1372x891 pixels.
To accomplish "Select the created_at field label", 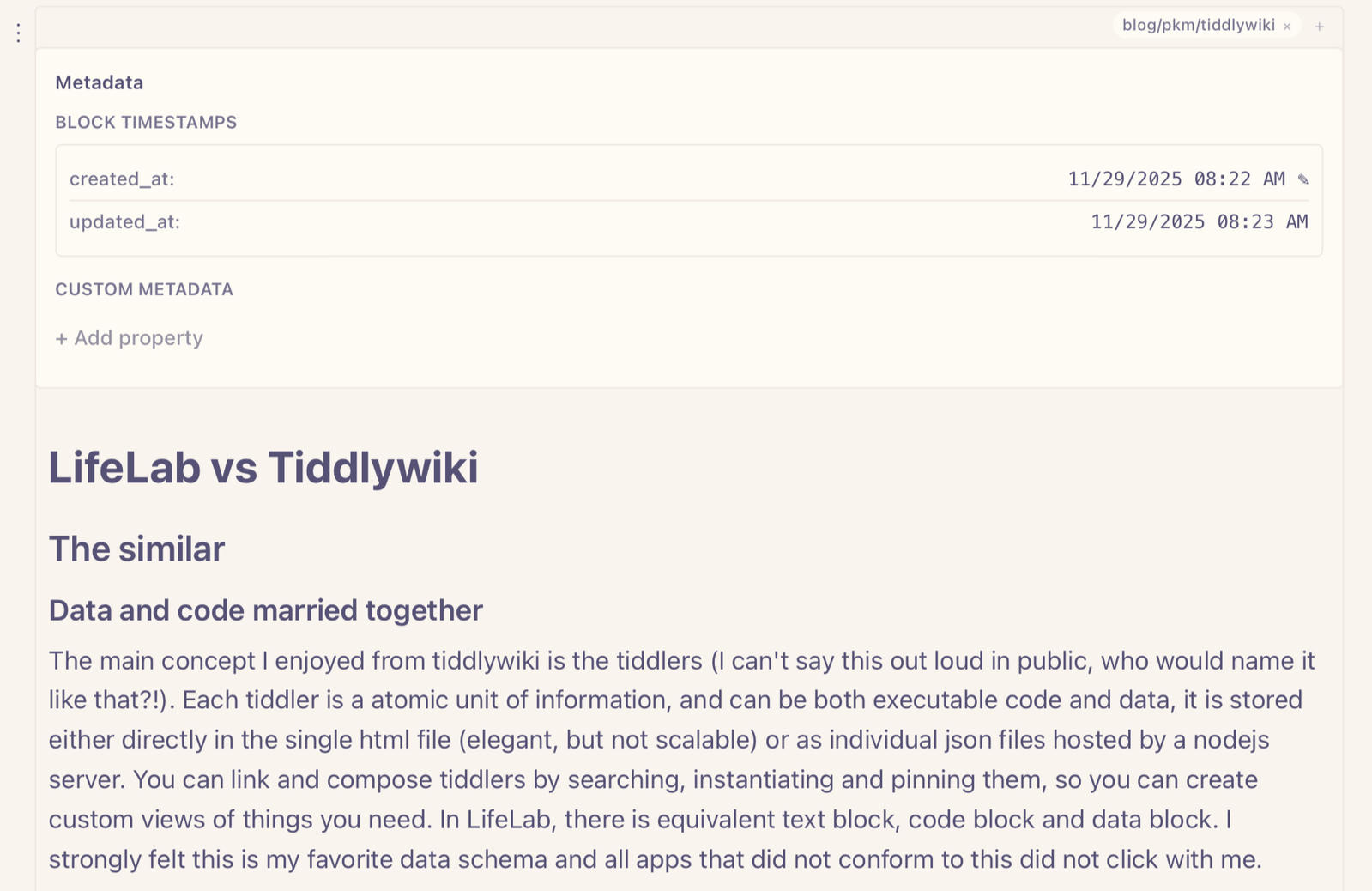I will coord(122,179).
